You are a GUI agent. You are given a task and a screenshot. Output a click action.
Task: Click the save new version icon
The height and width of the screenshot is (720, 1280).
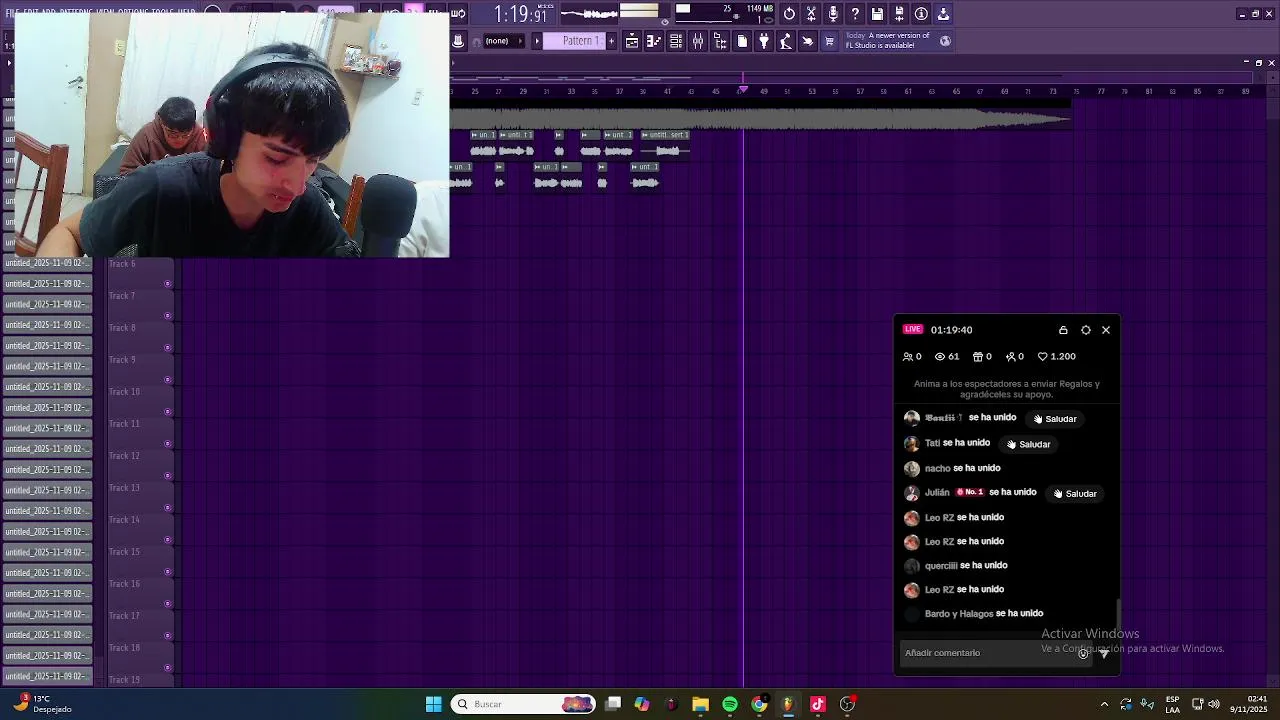(899, 14)
